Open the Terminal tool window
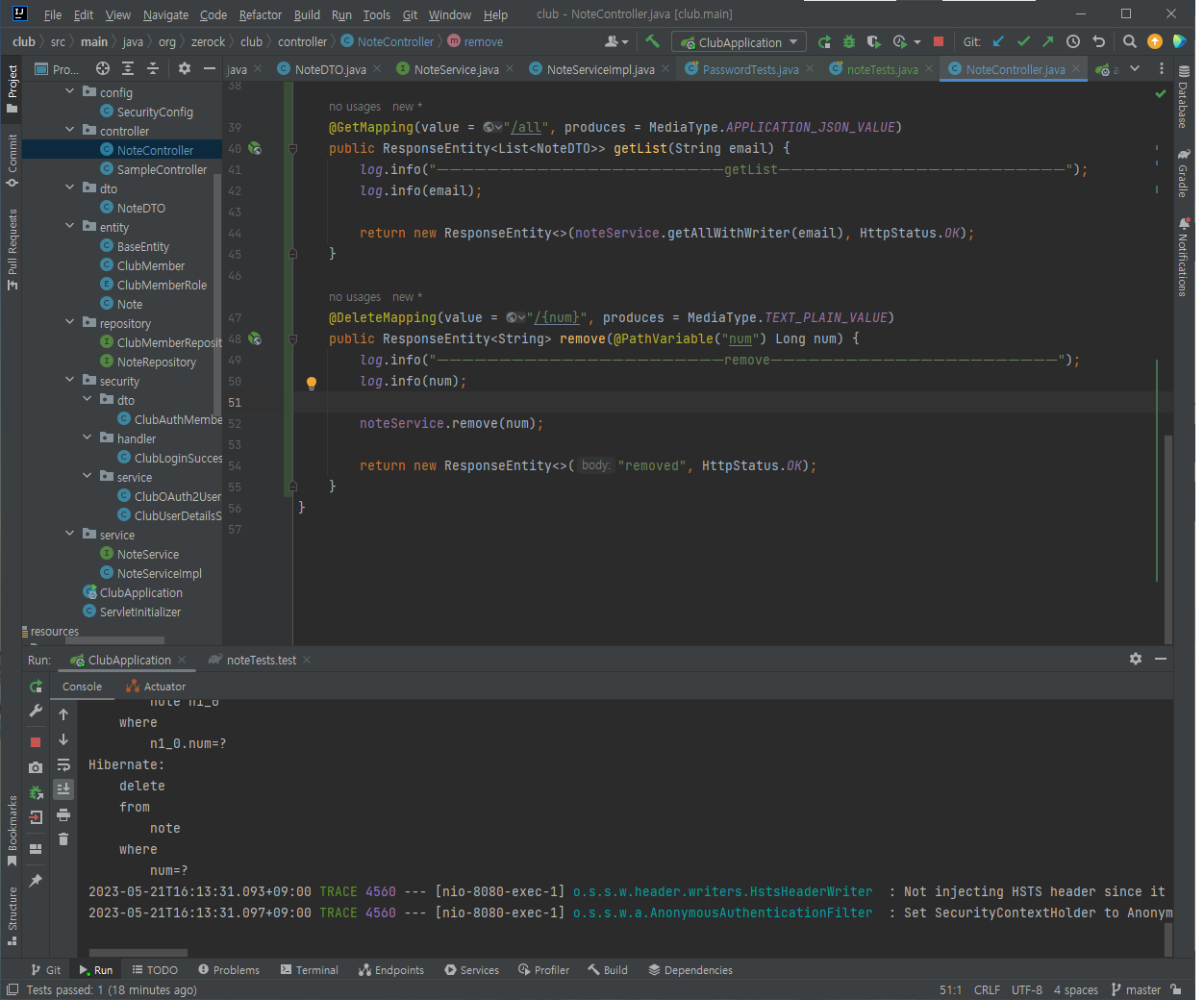Viewport: 1204px width, 1000px height. pyautogui.click(x=309, y=970)
